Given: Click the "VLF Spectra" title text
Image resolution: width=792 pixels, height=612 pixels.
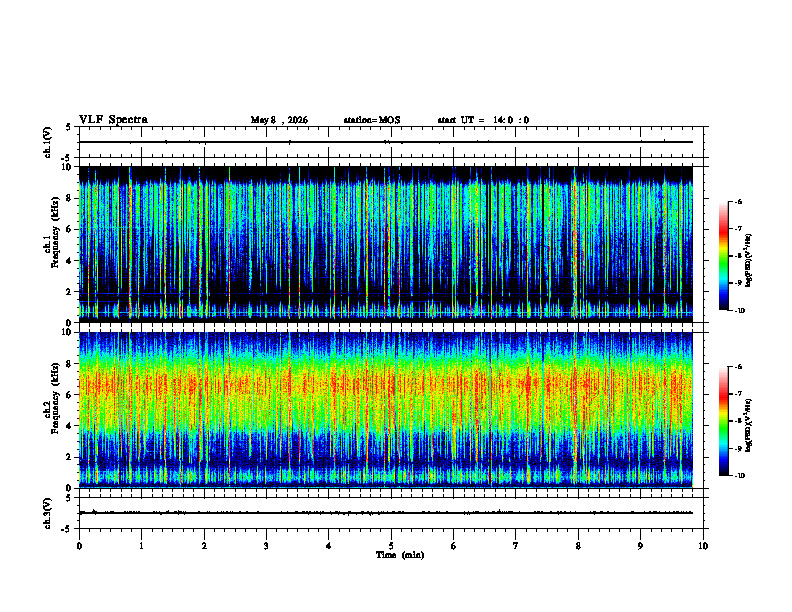Looking at the screenshot, I should [x=113, y=120].
